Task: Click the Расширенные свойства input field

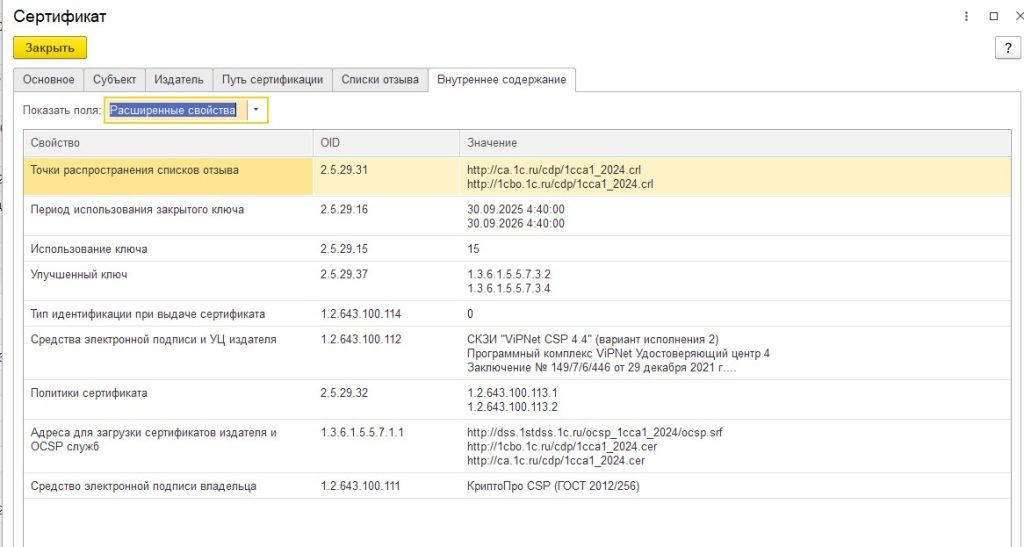Action: coord(174,110)
